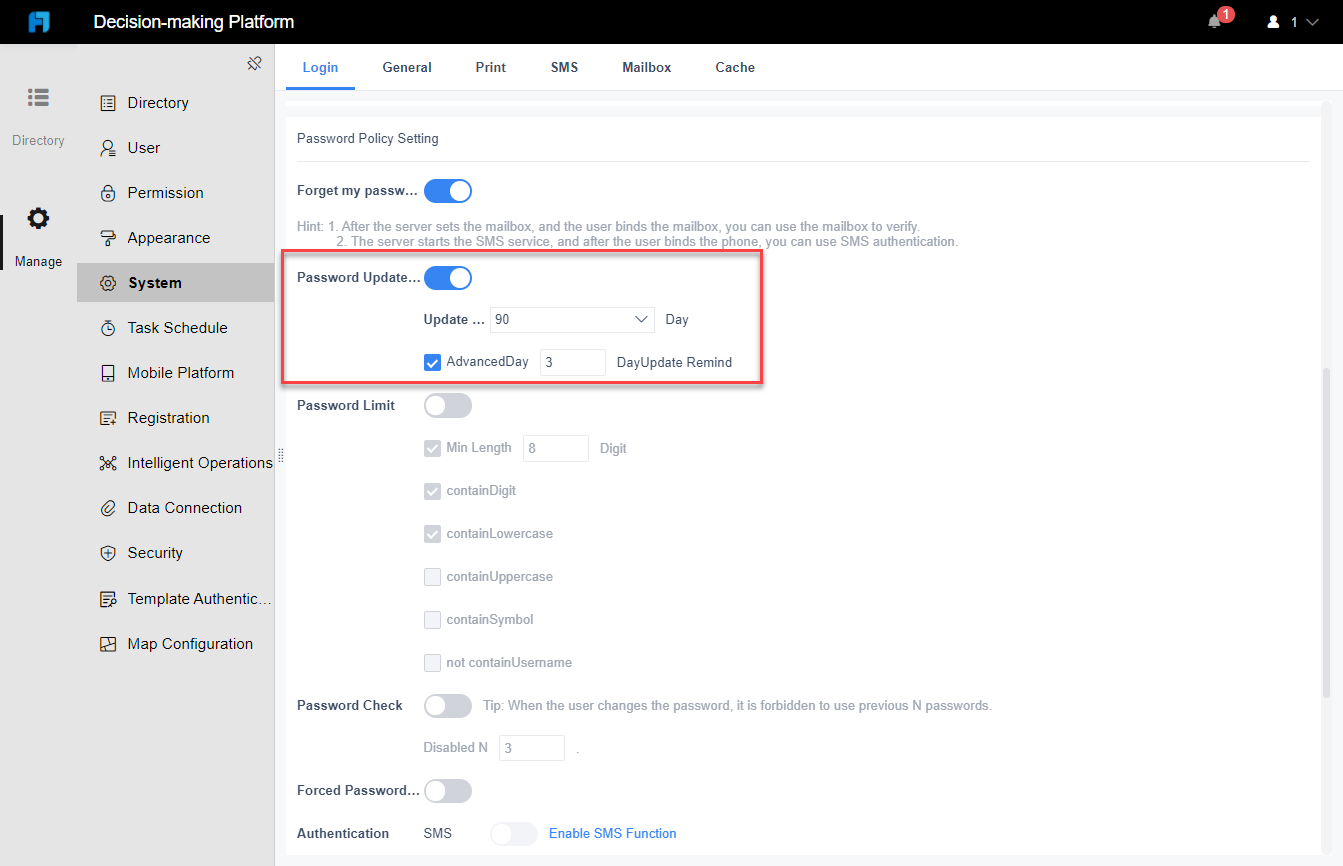Open the user account menu
The image size is (1343, 866).
1293,22
